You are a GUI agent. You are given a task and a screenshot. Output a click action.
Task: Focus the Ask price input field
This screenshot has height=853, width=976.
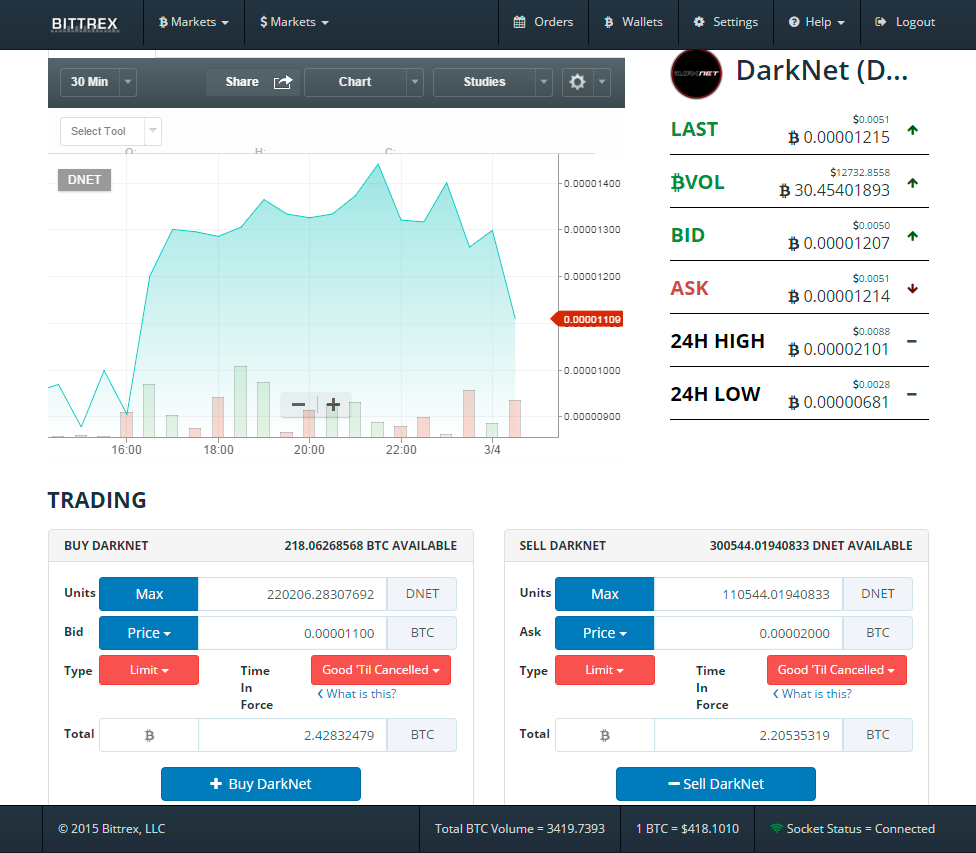tap(748, 633)
